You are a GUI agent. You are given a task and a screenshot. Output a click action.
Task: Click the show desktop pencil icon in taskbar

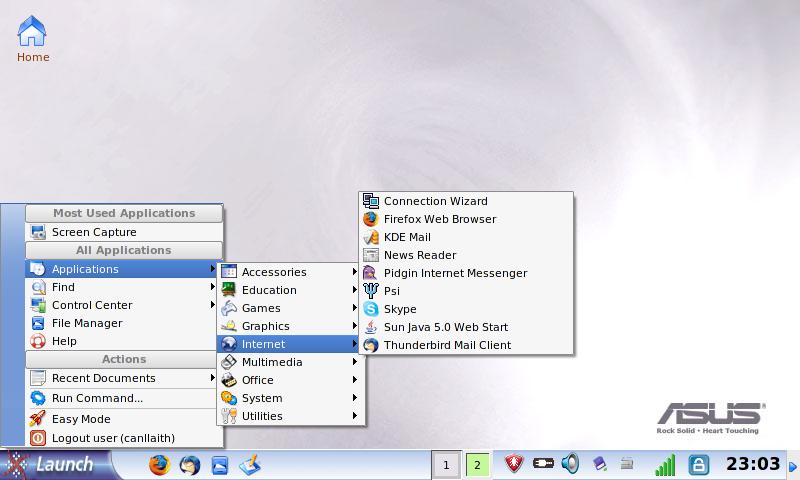point(250,465)
